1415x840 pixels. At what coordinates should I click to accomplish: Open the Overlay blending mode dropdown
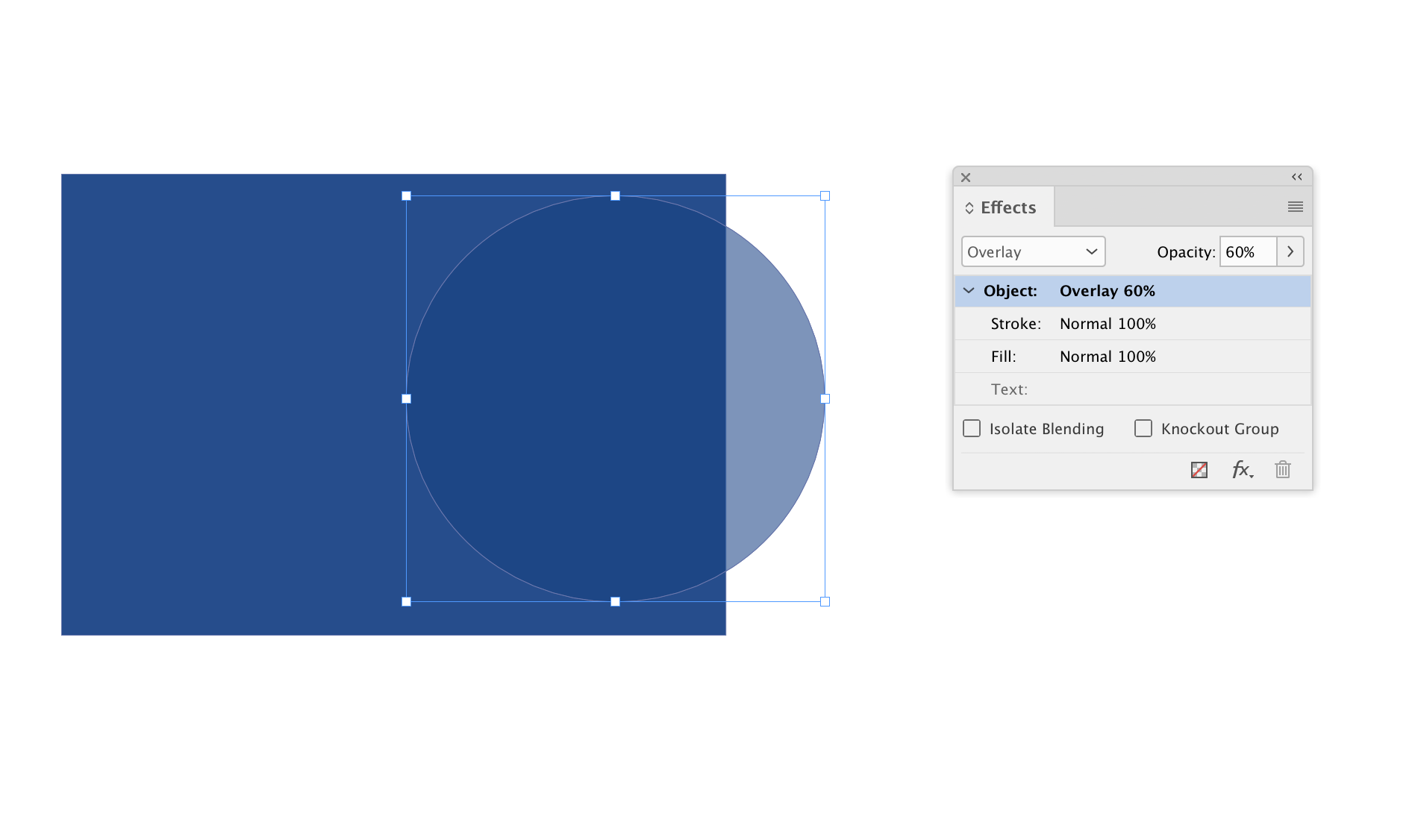pyautogui.click(x=1033, y=251)
